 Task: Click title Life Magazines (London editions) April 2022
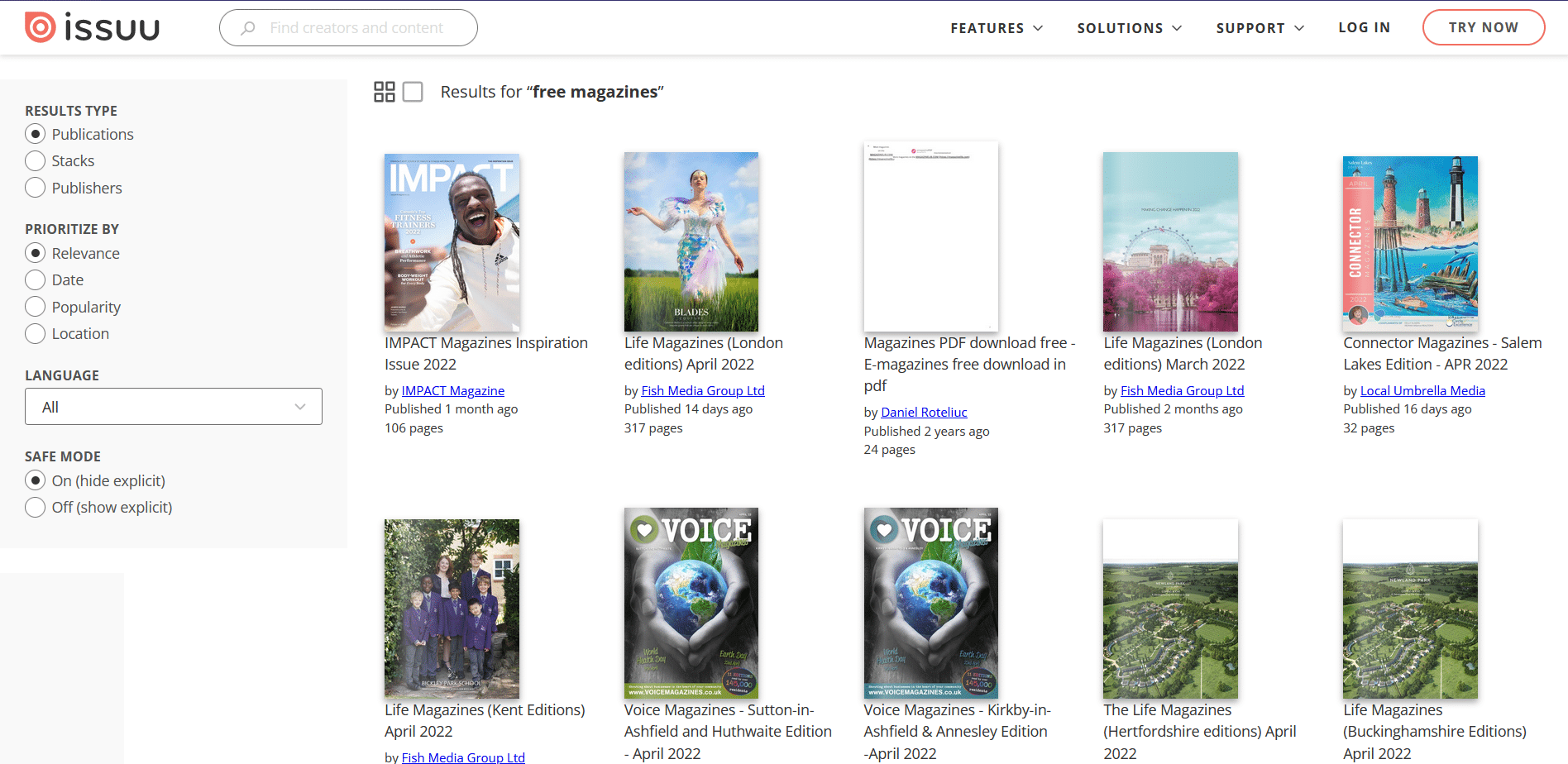click(704, 353)
